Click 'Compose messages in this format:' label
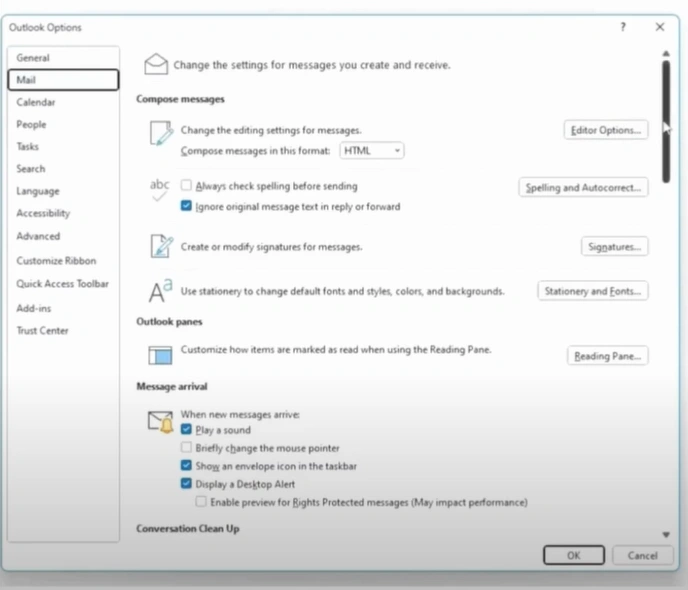Image resolution: width=688 pixels, height=590 pixels. tap(255, 151)
